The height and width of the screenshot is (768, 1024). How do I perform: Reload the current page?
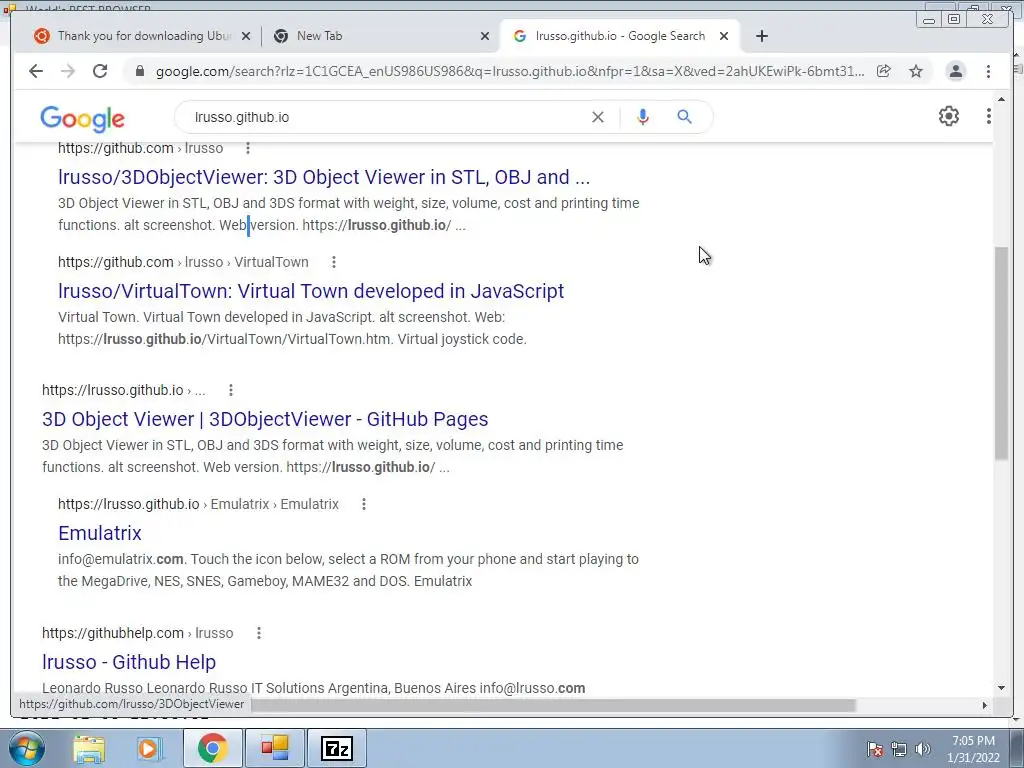100,71
